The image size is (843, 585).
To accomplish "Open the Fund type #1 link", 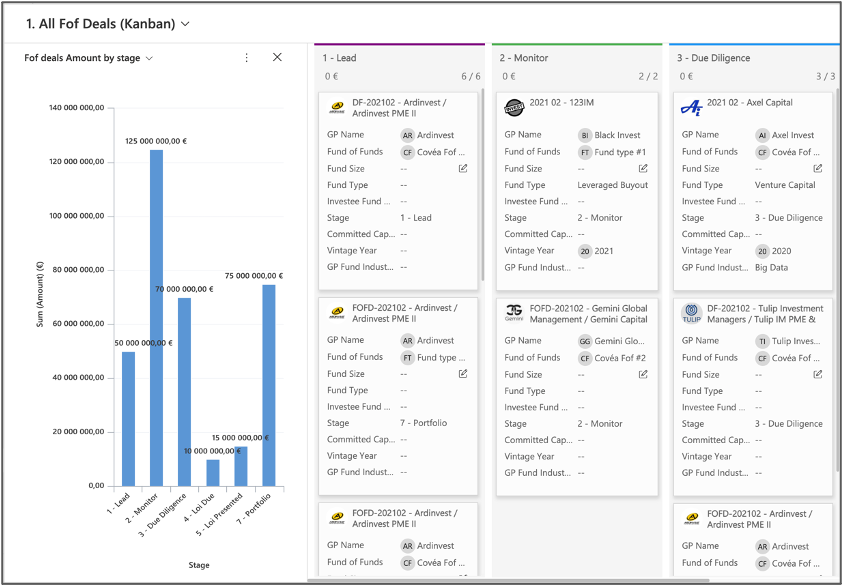I will tap(620, 152).
